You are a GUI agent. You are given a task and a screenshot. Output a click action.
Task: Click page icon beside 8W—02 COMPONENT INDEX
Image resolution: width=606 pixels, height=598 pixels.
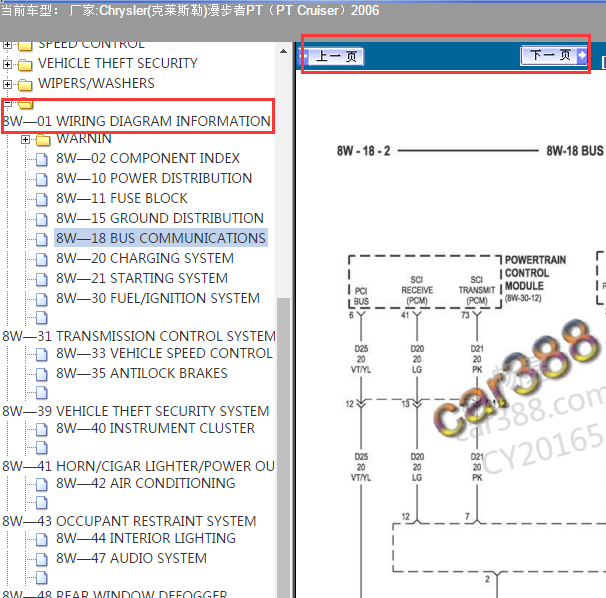point(42,159)
